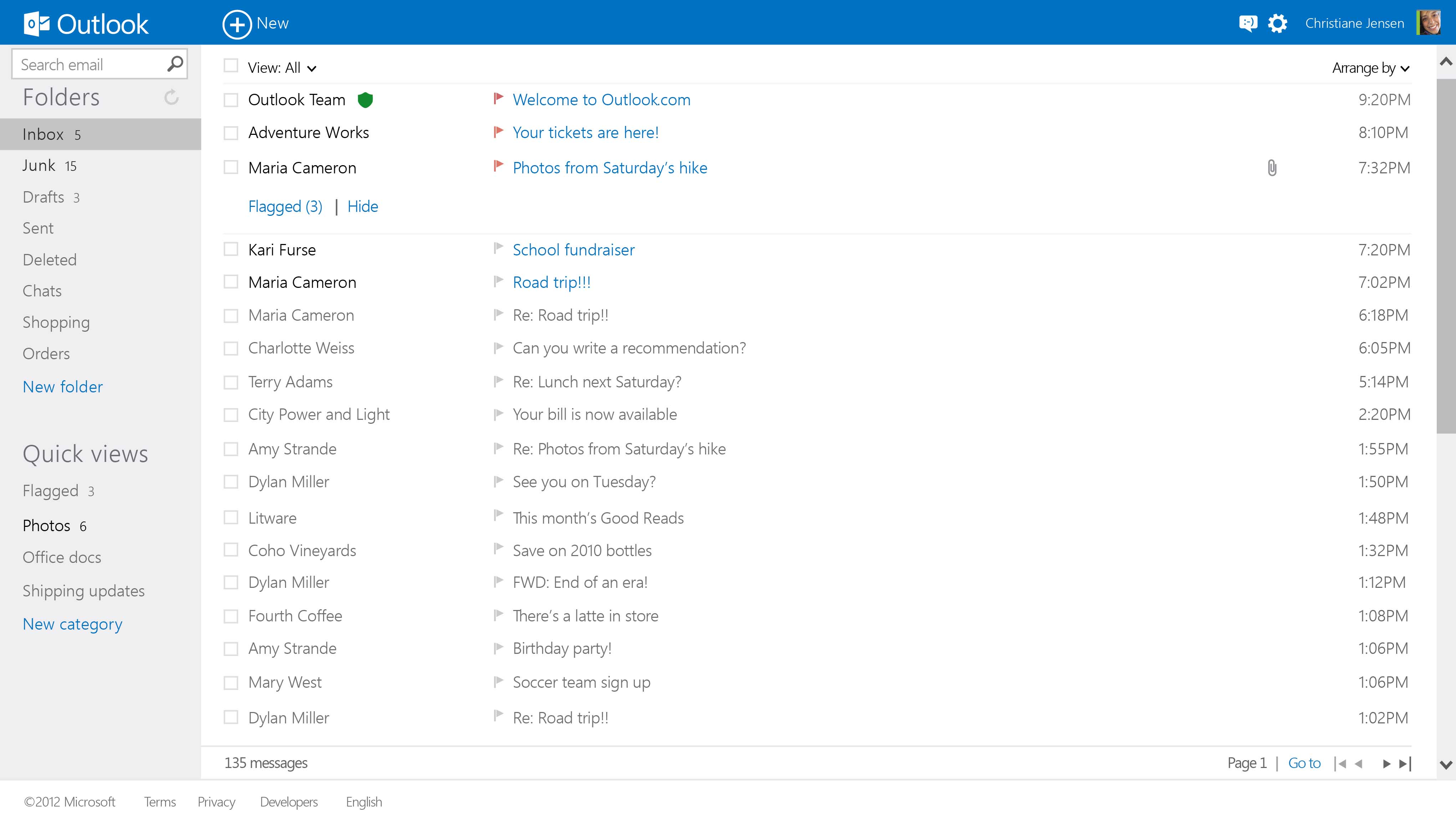
Task: Refresh folders with the circular arrow icon
Action: (x=171, y=97)
